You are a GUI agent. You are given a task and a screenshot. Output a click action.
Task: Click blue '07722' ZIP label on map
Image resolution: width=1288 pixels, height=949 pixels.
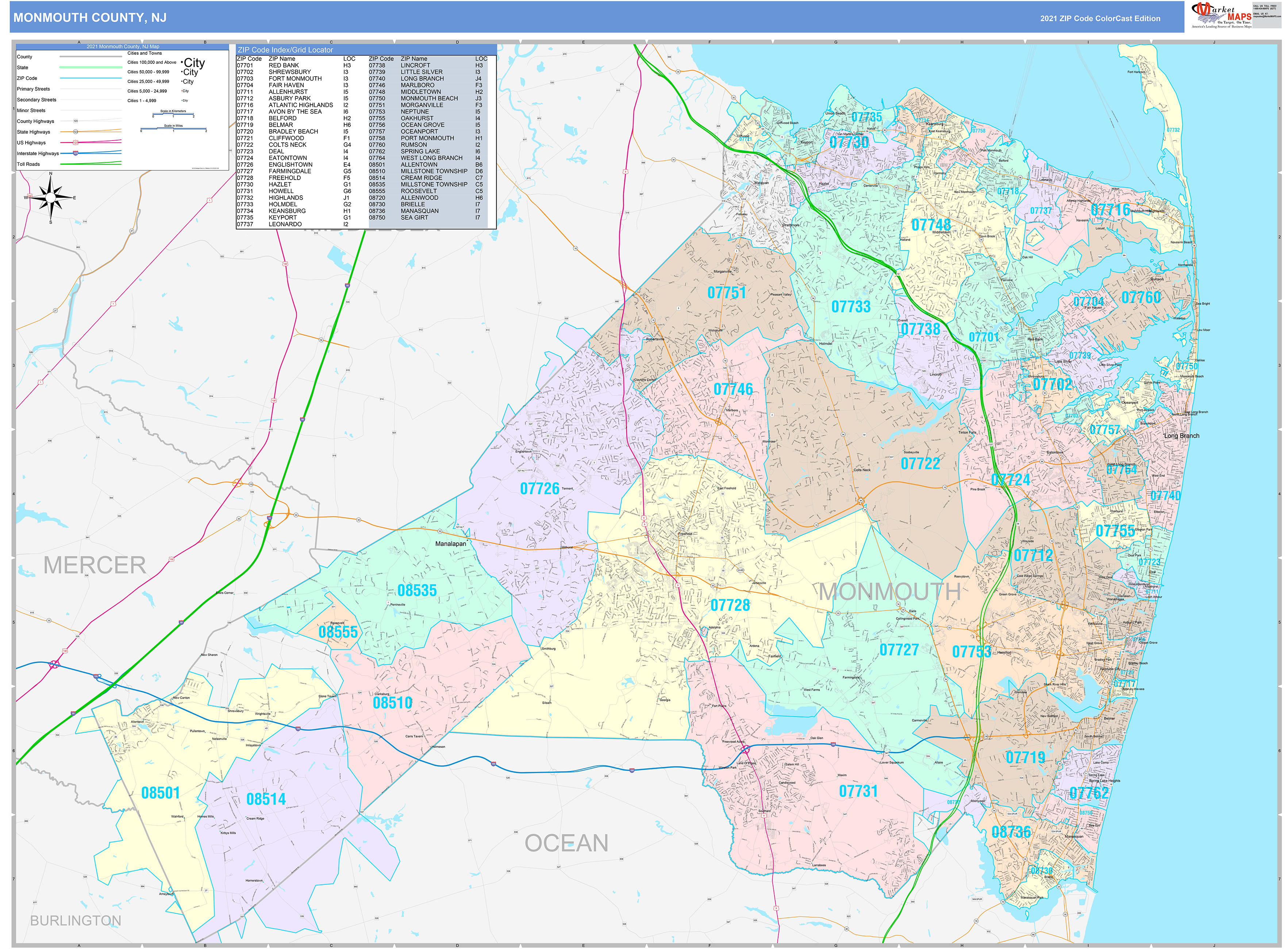pyautogui.click(x=920, y=464)
